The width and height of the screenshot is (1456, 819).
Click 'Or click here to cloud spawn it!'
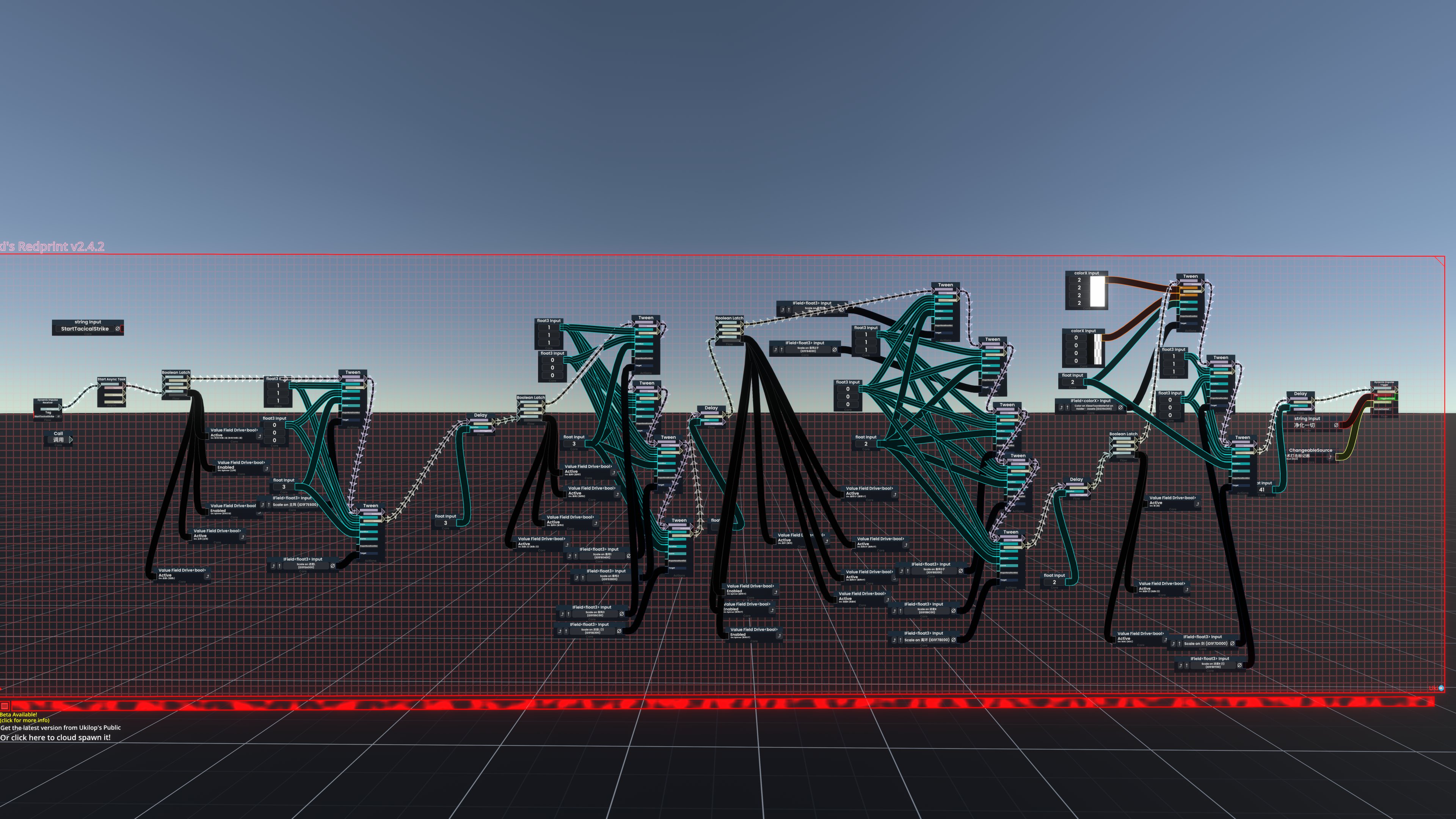tap(55, 737)
